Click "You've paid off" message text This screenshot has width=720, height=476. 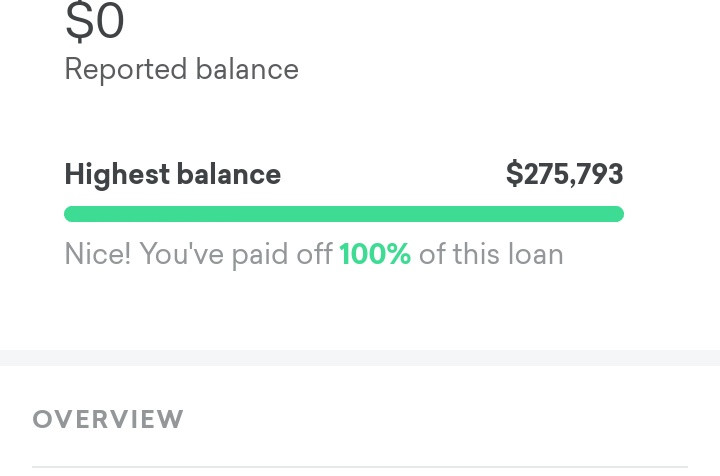[x=236, y=254]
